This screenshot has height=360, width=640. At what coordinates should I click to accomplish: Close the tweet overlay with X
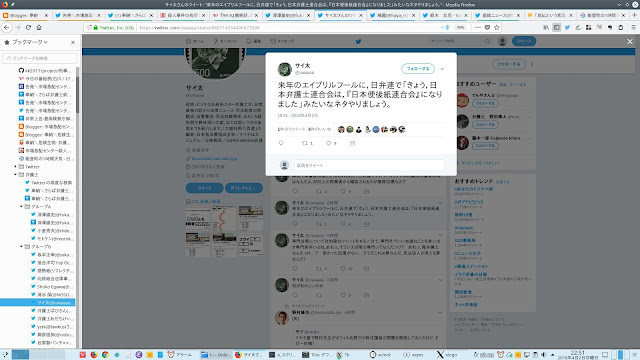pyautogui.click(x=630, y=42)
